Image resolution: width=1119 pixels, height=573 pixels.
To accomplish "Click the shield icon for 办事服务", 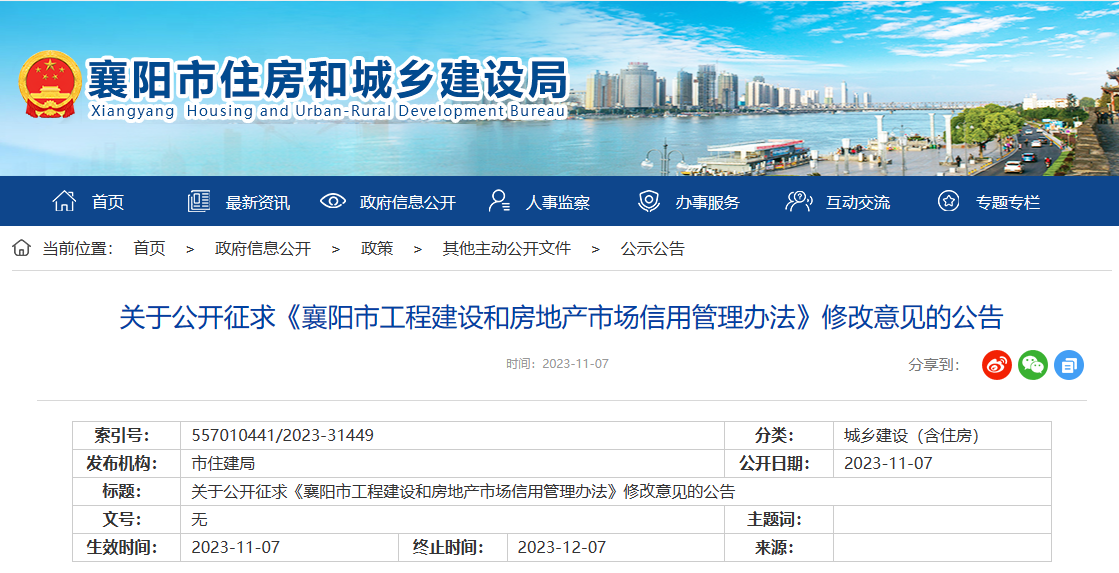I will click(x=649, y=201).
